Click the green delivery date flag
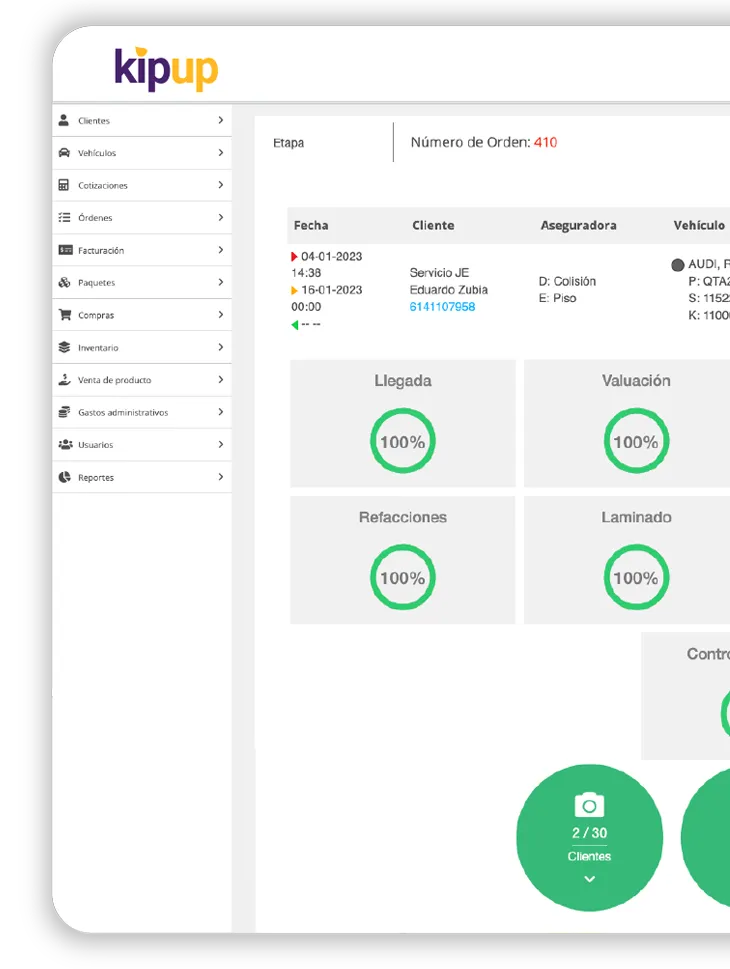 (x=295, y=324)
